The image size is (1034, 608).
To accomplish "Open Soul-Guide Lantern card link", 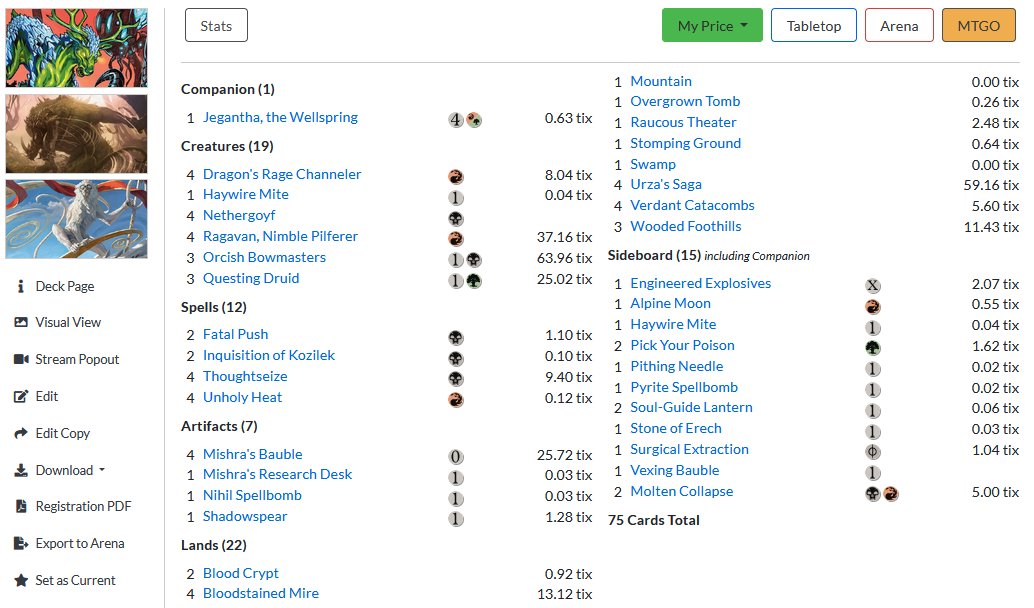I will tap(691, 407).
